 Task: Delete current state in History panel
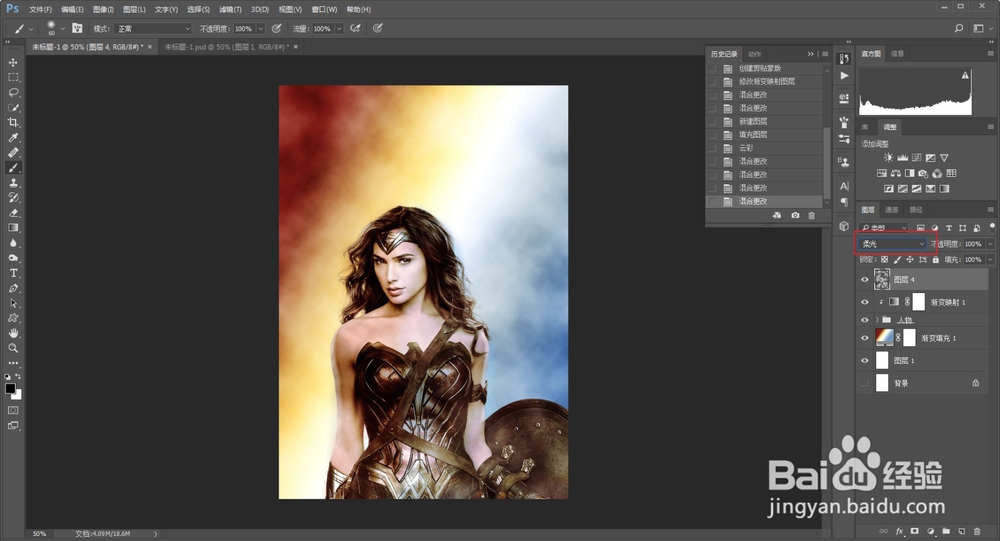812,216
